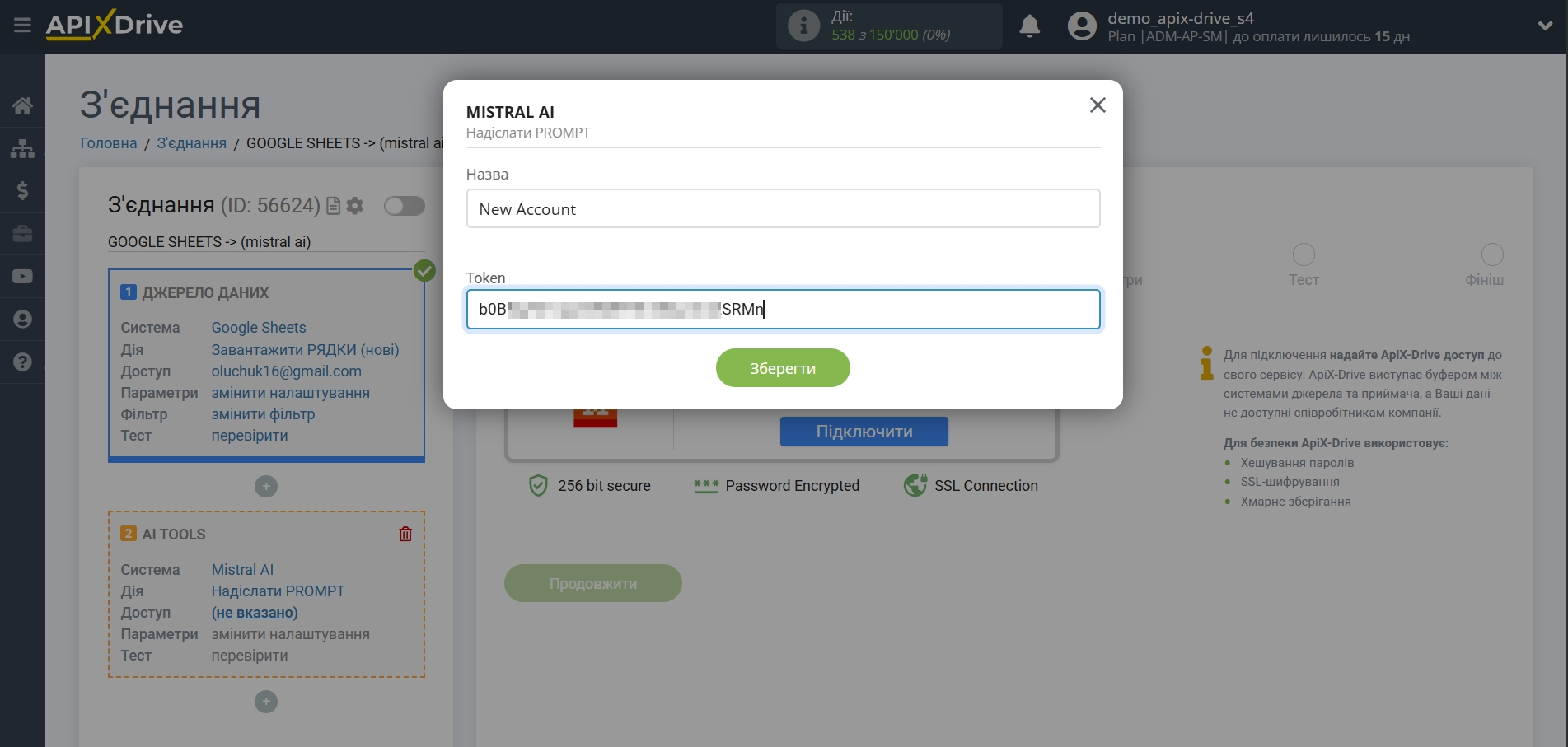Navigate to the Головна breadcrumb

pos(107,142)
